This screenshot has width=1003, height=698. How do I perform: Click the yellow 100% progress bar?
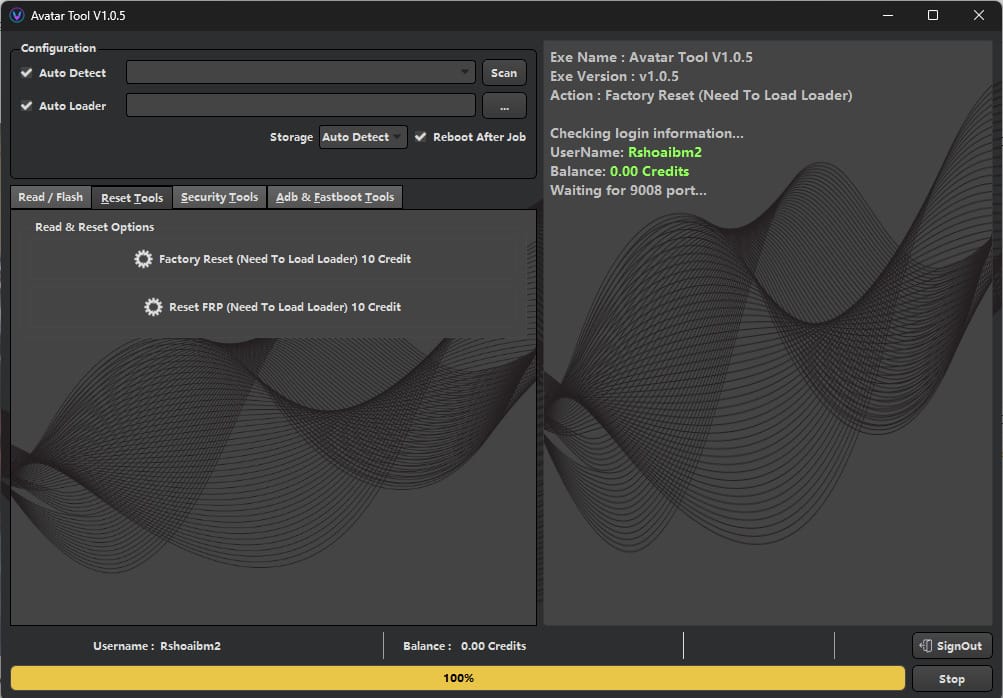458,678
